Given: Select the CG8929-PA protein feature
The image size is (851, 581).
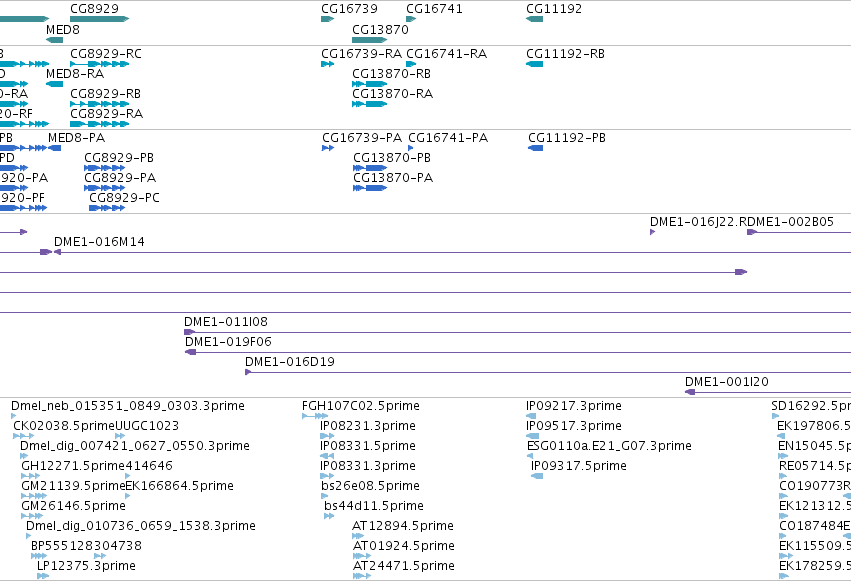Looking at the screenshot, I should pyautogui.click(x=104, y=188).
